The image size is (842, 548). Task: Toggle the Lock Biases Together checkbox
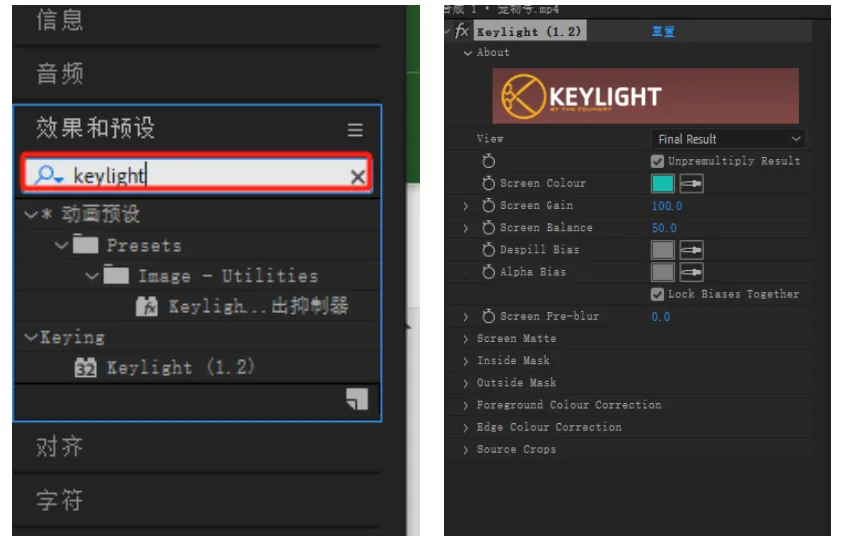click(657, 294)
